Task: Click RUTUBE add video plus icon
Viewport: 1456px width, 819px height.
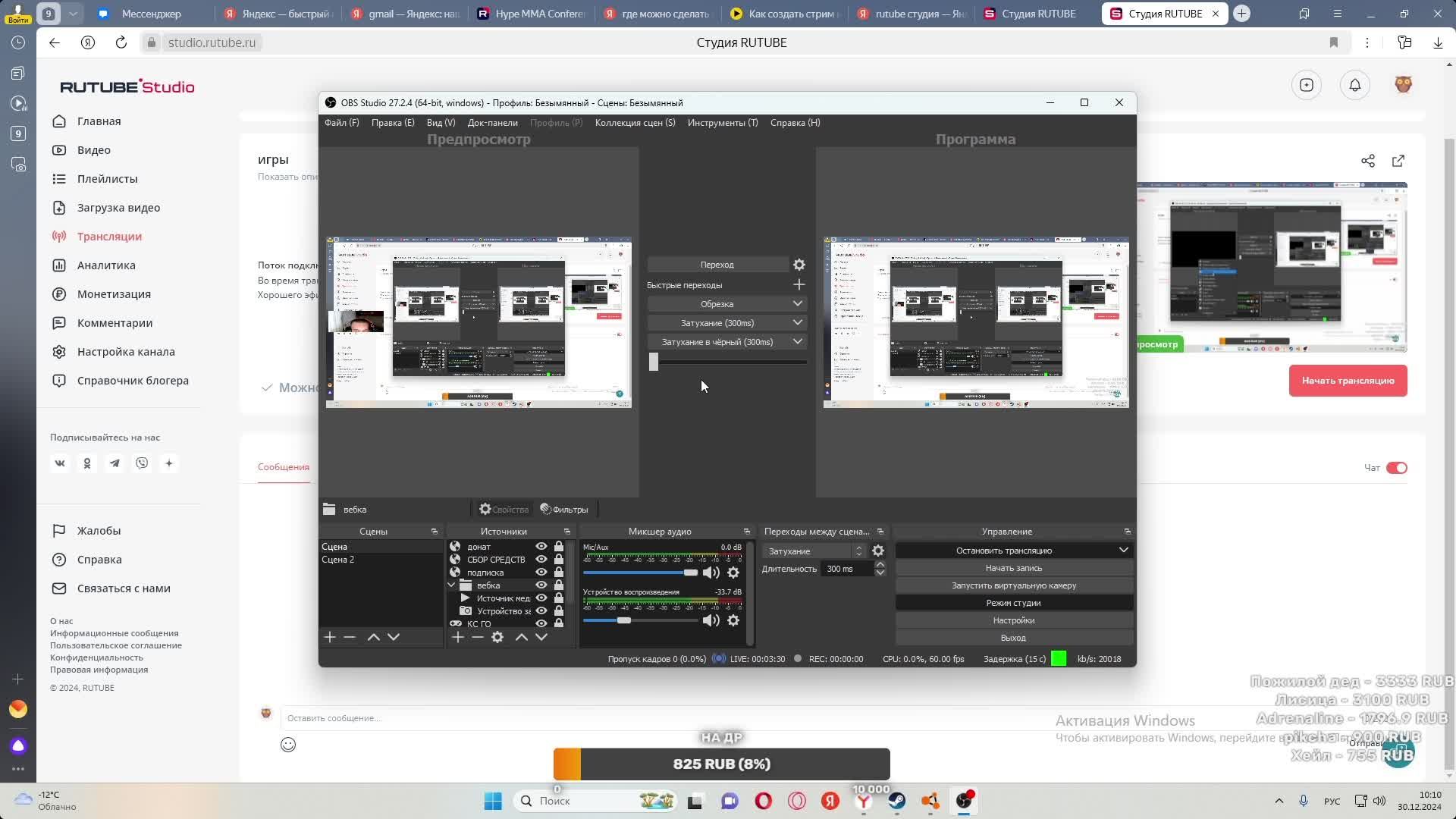Action: [x=1307, y=85]
